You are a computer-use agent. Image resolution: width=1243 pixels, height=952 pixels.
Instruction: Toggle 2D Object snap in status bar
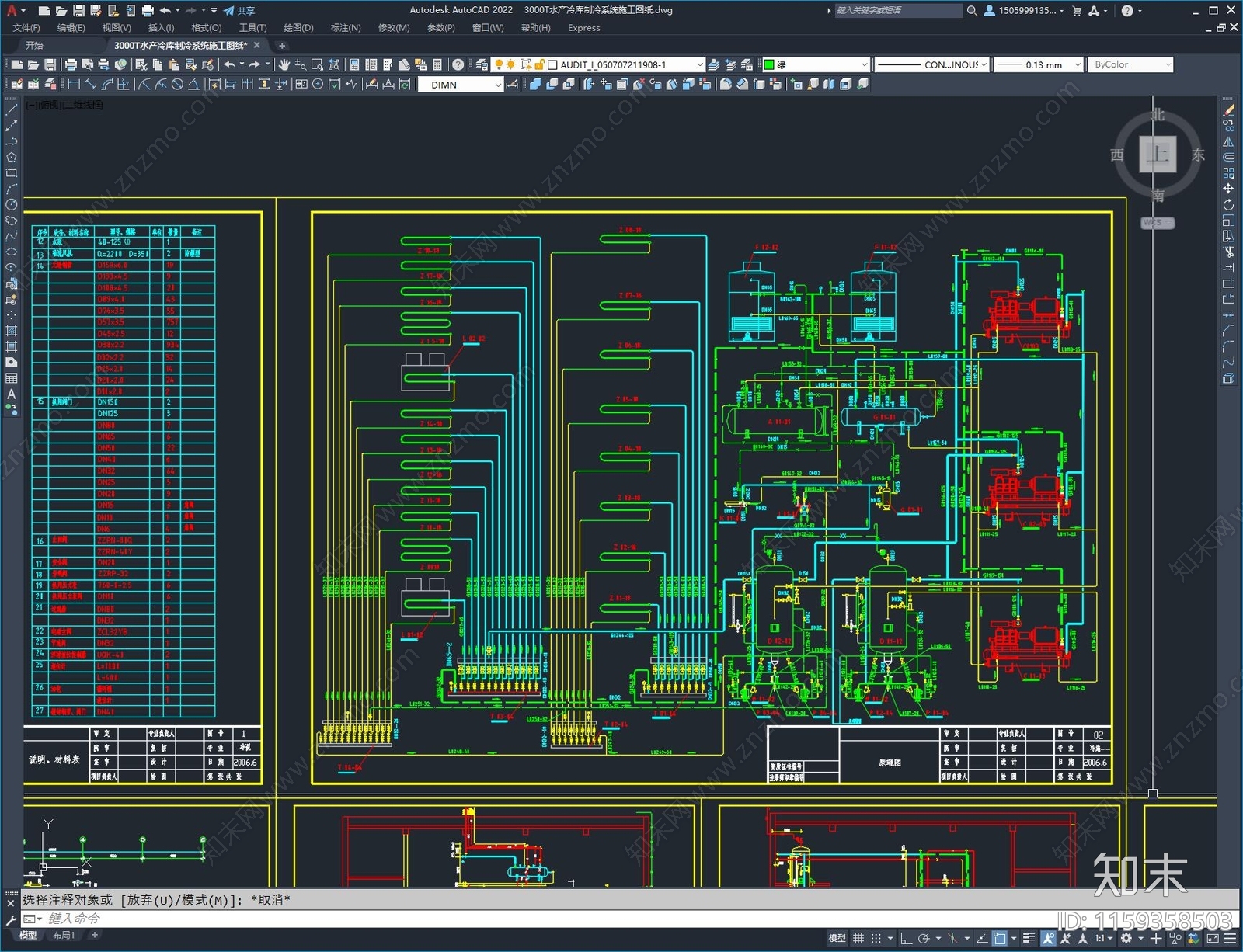[1000, 938]
